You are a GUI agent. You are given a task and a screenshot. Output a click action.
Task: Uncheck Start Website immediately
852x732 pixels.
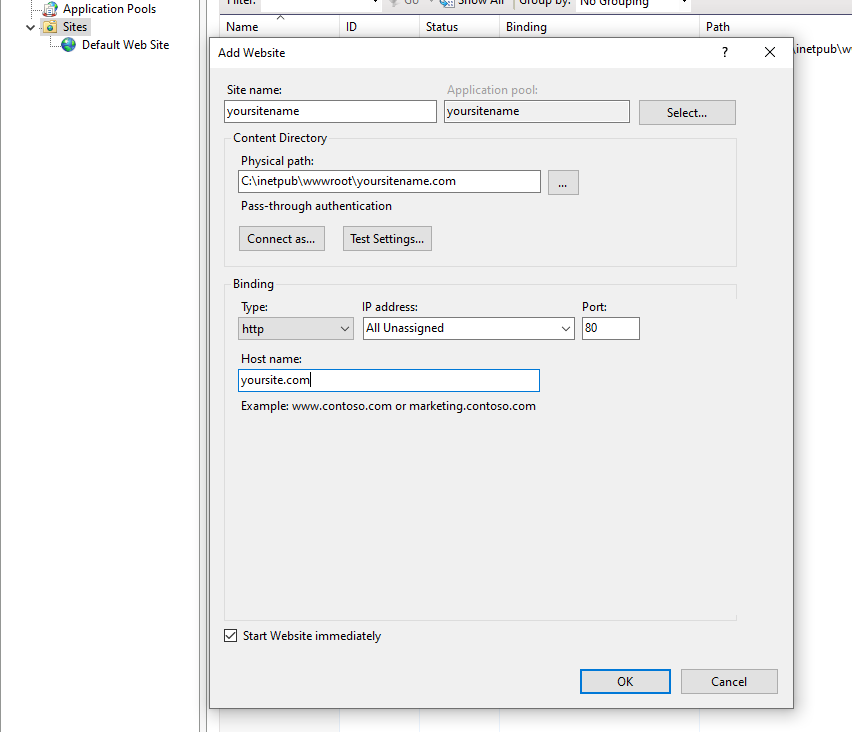(230, 635)
